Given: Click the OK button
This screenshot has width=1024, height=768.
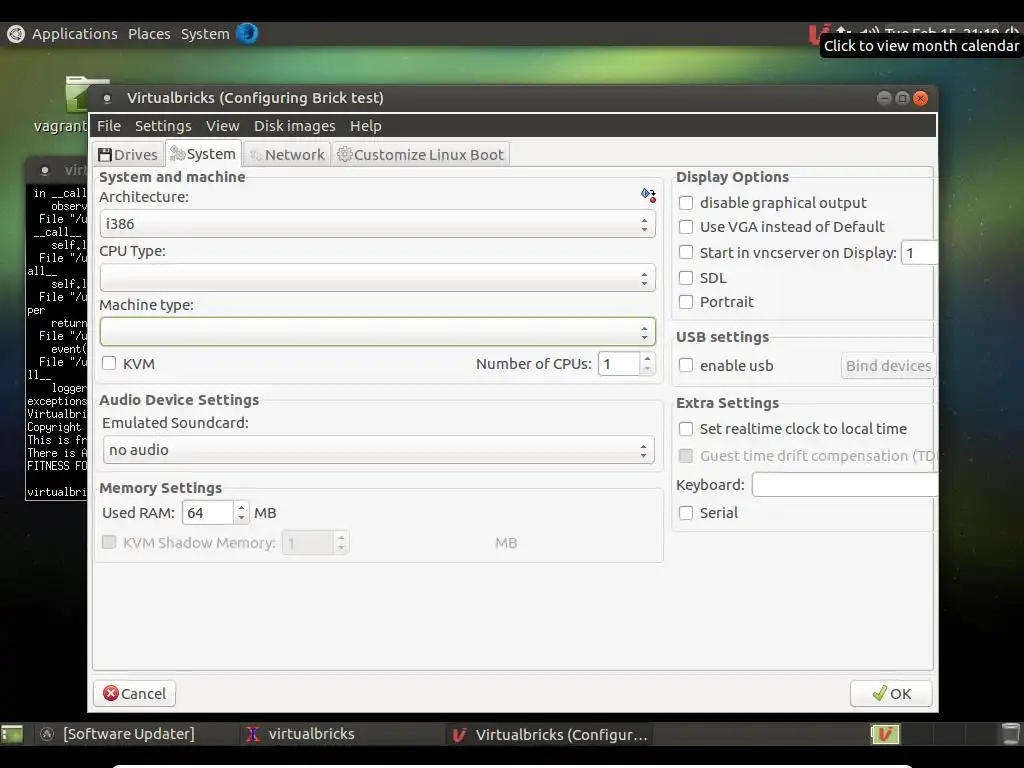Looking at the screenshot, I should (891, 694).
